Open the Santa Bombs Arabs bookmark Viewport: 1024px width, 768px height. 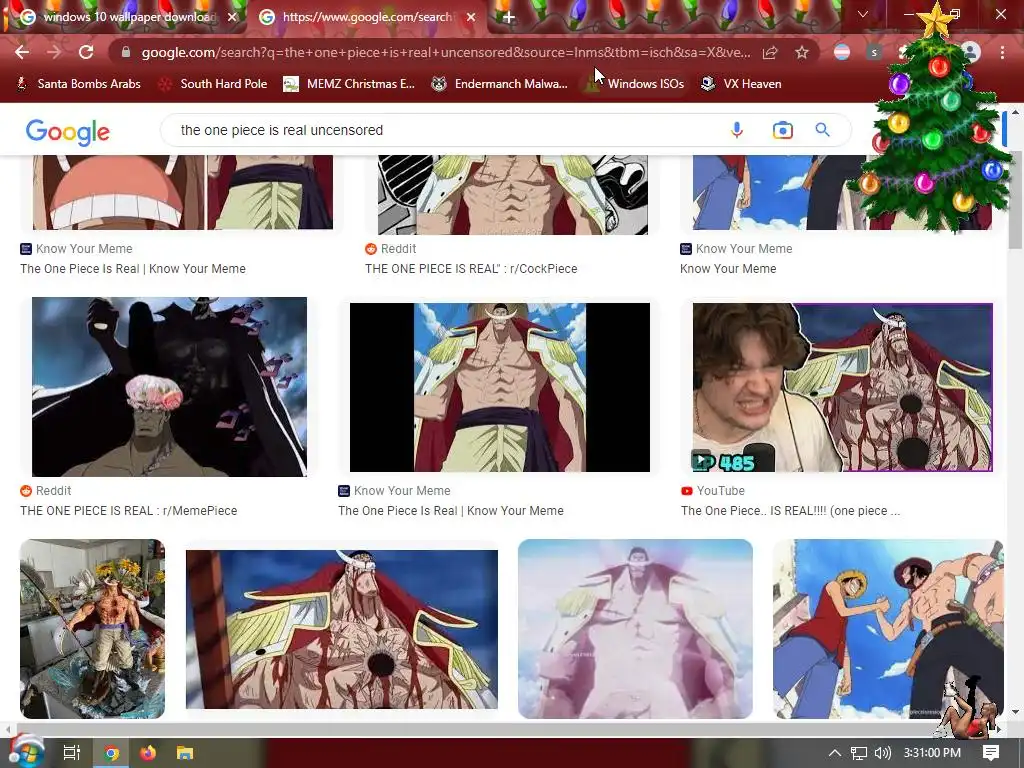pos(78,84)
